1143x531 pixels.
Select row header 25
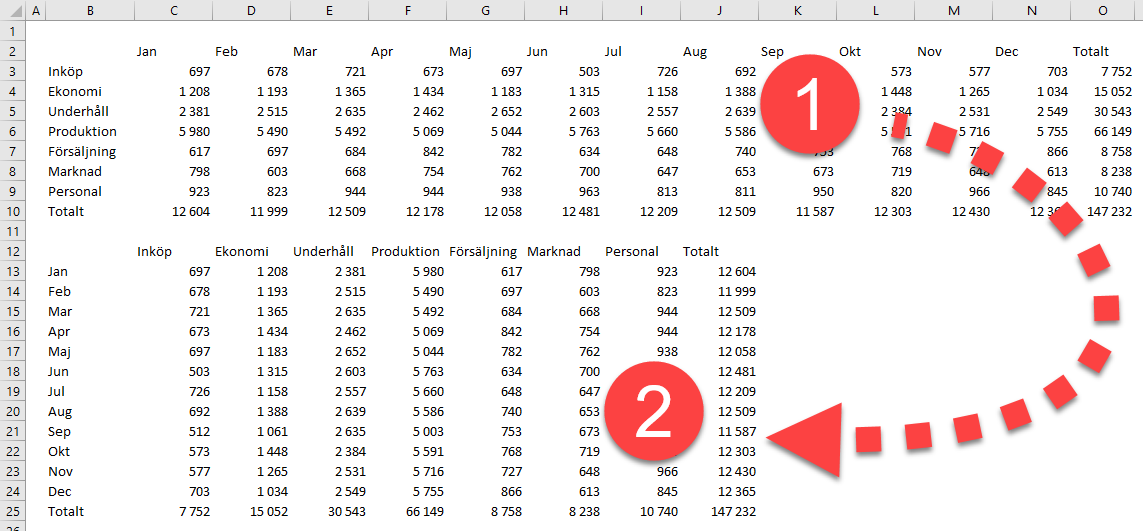pos(11,511)
